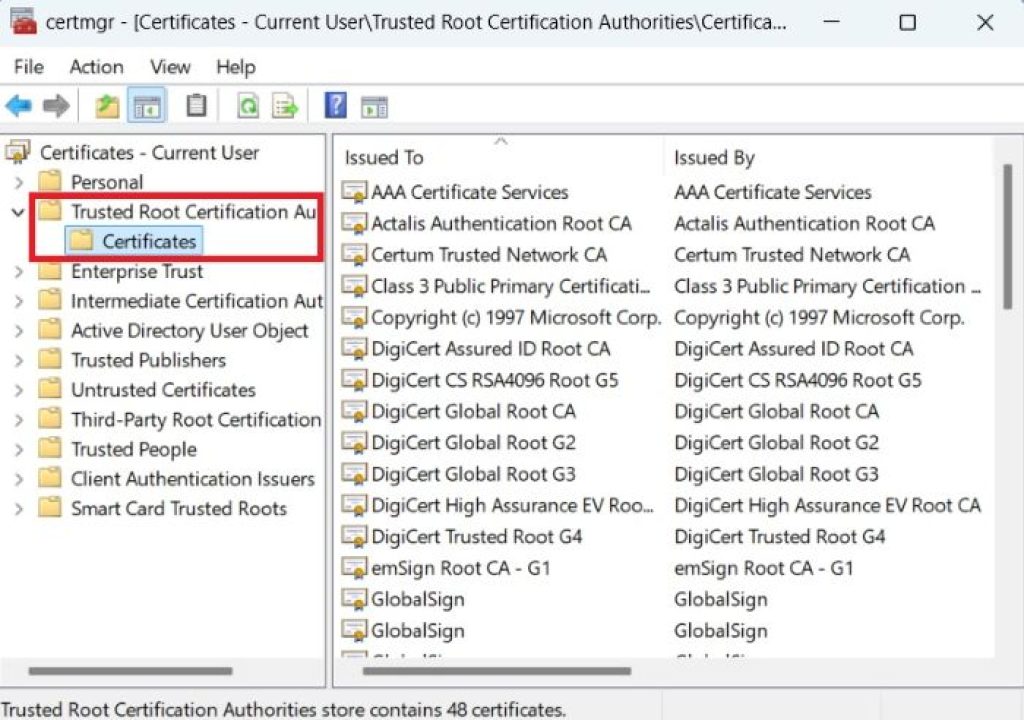1024x720 pixels.
Task: Click AAA Certificate Services certificate icon
Action: (x=355, y=192)
